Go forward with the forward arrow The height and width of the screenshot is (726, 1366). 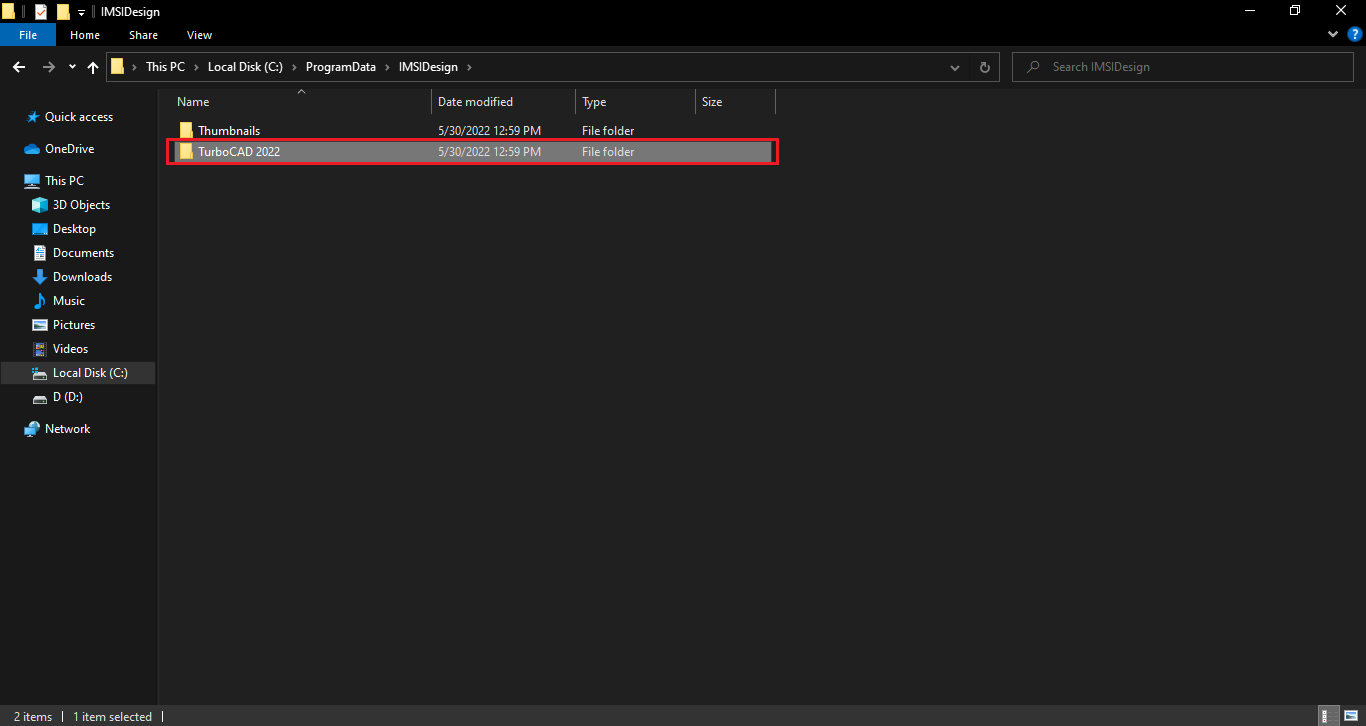(48, 67)
